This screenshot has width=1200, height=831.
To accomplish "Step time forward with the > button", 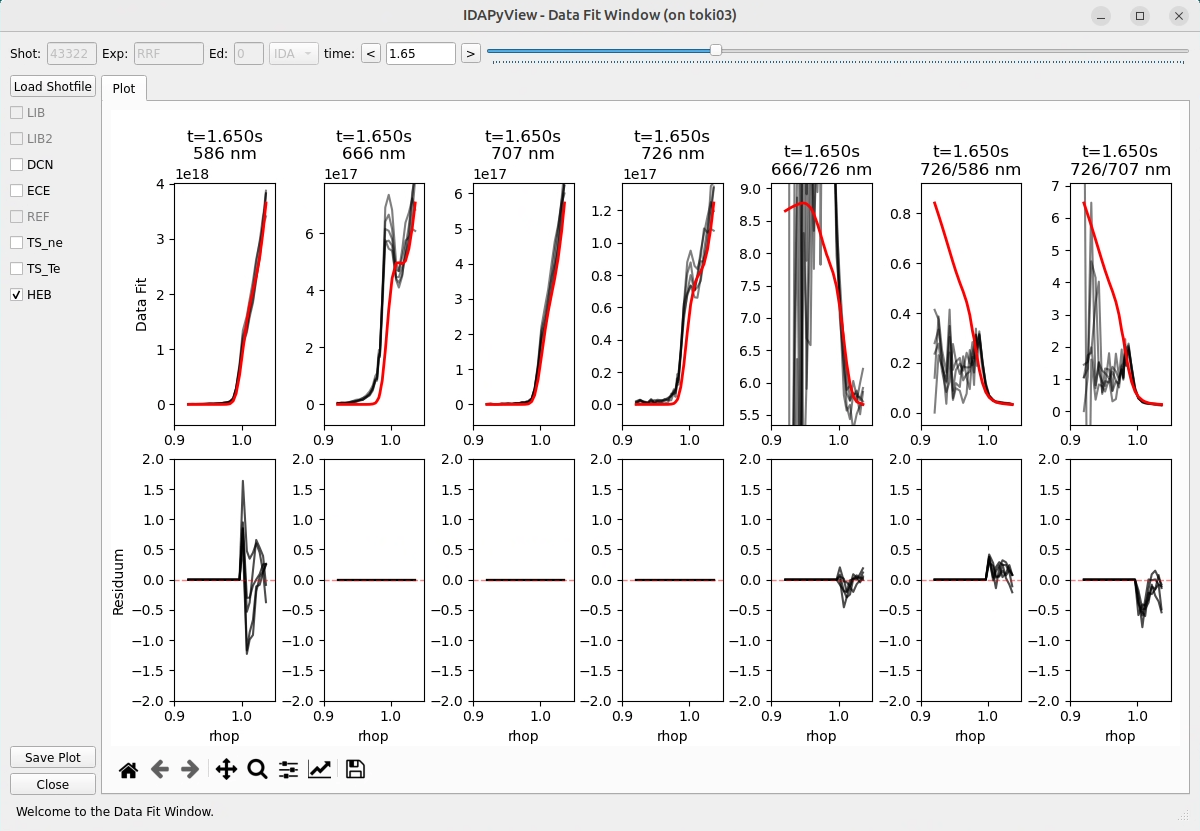I will 470,53.
